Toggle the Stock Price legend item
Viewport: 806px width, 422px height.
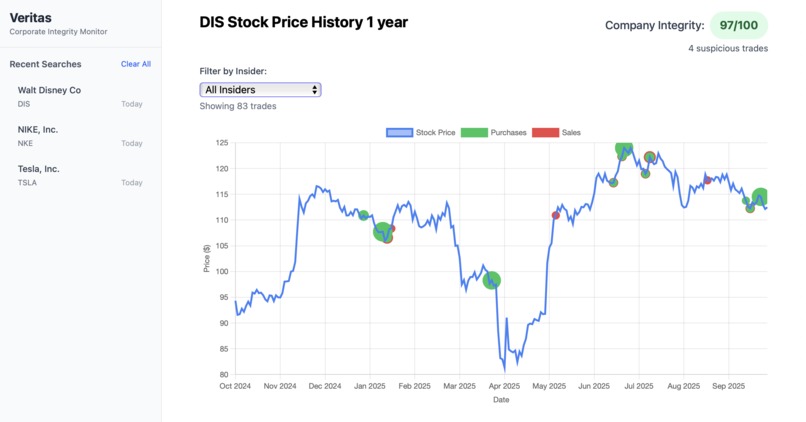tap(421, 133)
